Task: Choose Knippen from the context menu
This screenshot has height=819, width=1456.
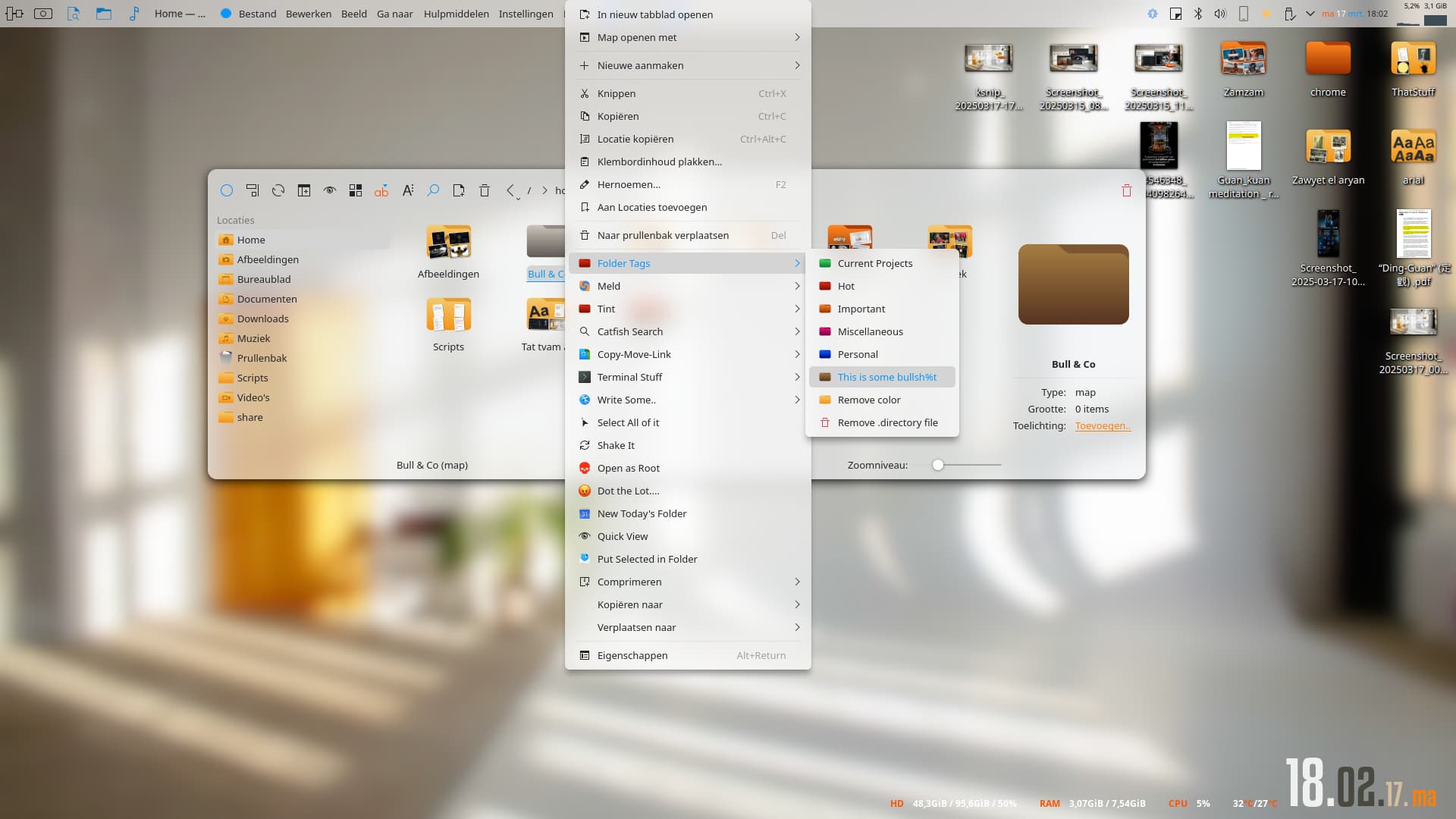Action: (x=688, y=93)
